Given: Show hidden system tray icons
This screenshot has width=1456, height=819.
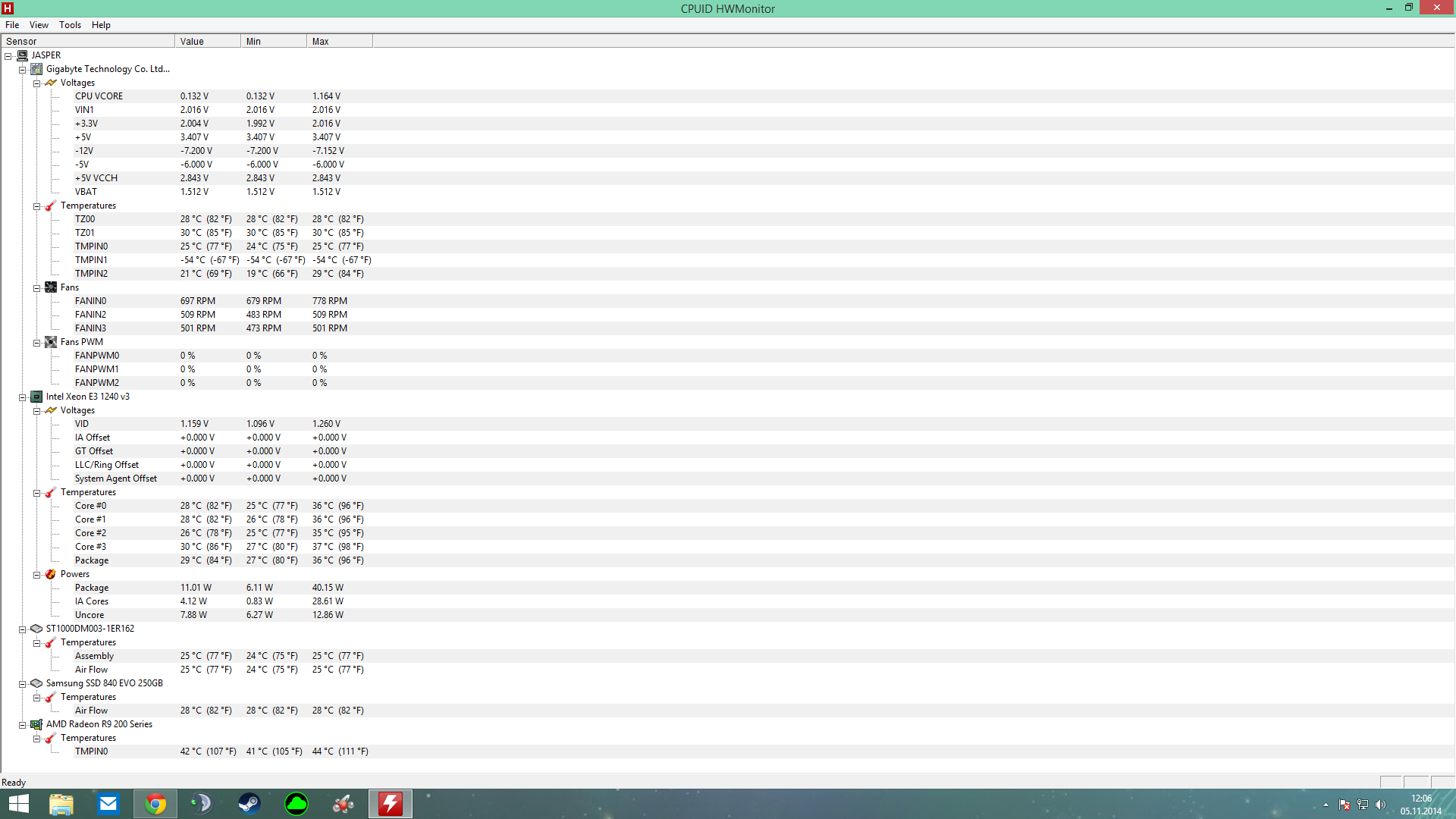Looking at the screenshot, I should (x=1326, y=805).
